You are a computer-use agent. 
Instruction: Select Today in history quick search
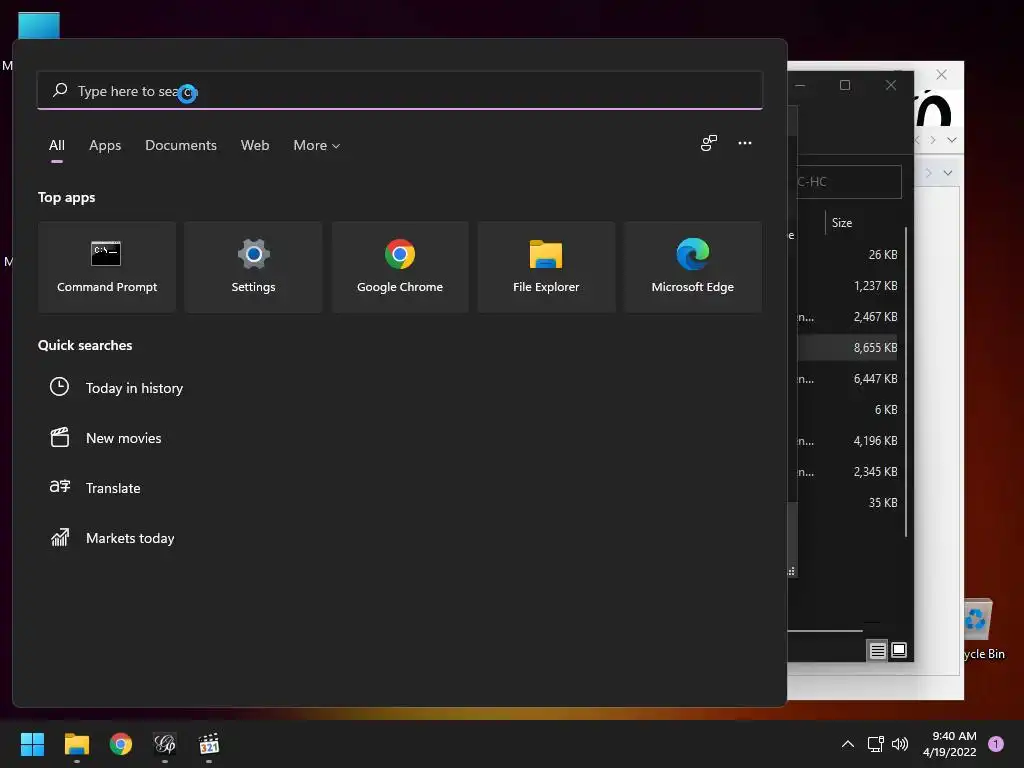tap(134, 388)
